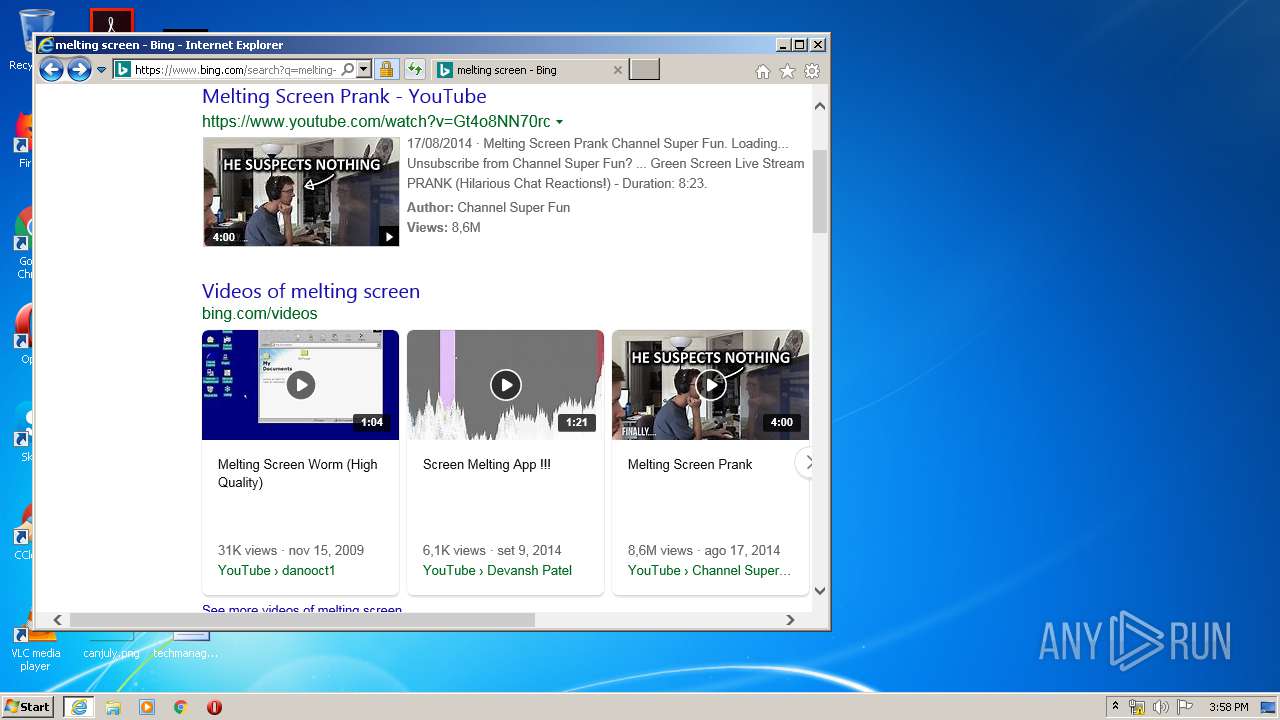Play the 'He Suspects Nothing' 4:00 result thumbnail

(x=301, y=192)
